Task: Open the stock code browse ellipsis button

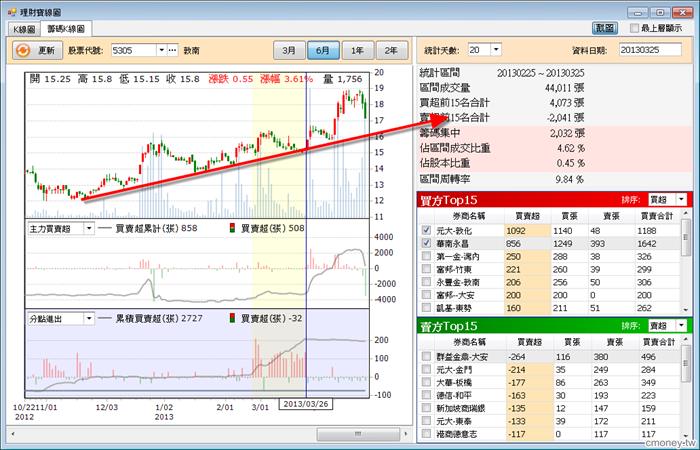Action: coord(173,50)
